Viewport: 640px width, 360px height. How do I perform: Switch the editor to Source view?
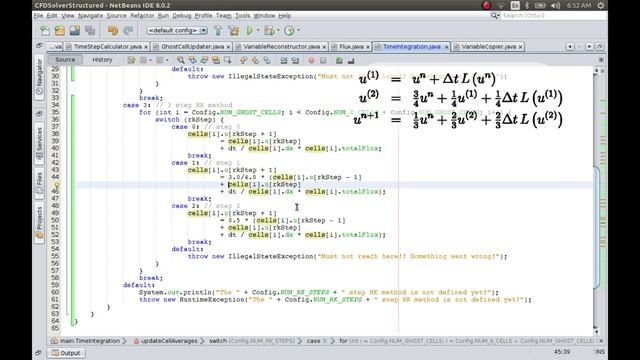coord(65,60)
